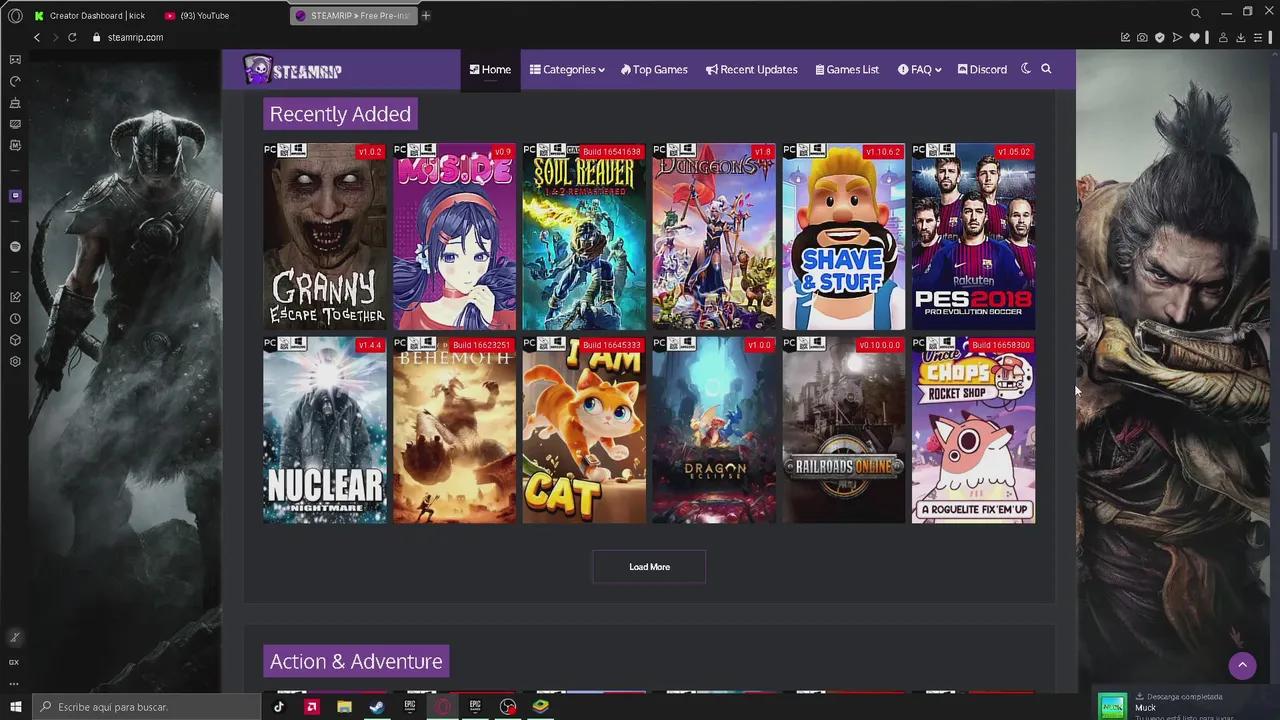1280x720 pixels.
Task: Click the SteamRIP logo
Action: point(293,70)
